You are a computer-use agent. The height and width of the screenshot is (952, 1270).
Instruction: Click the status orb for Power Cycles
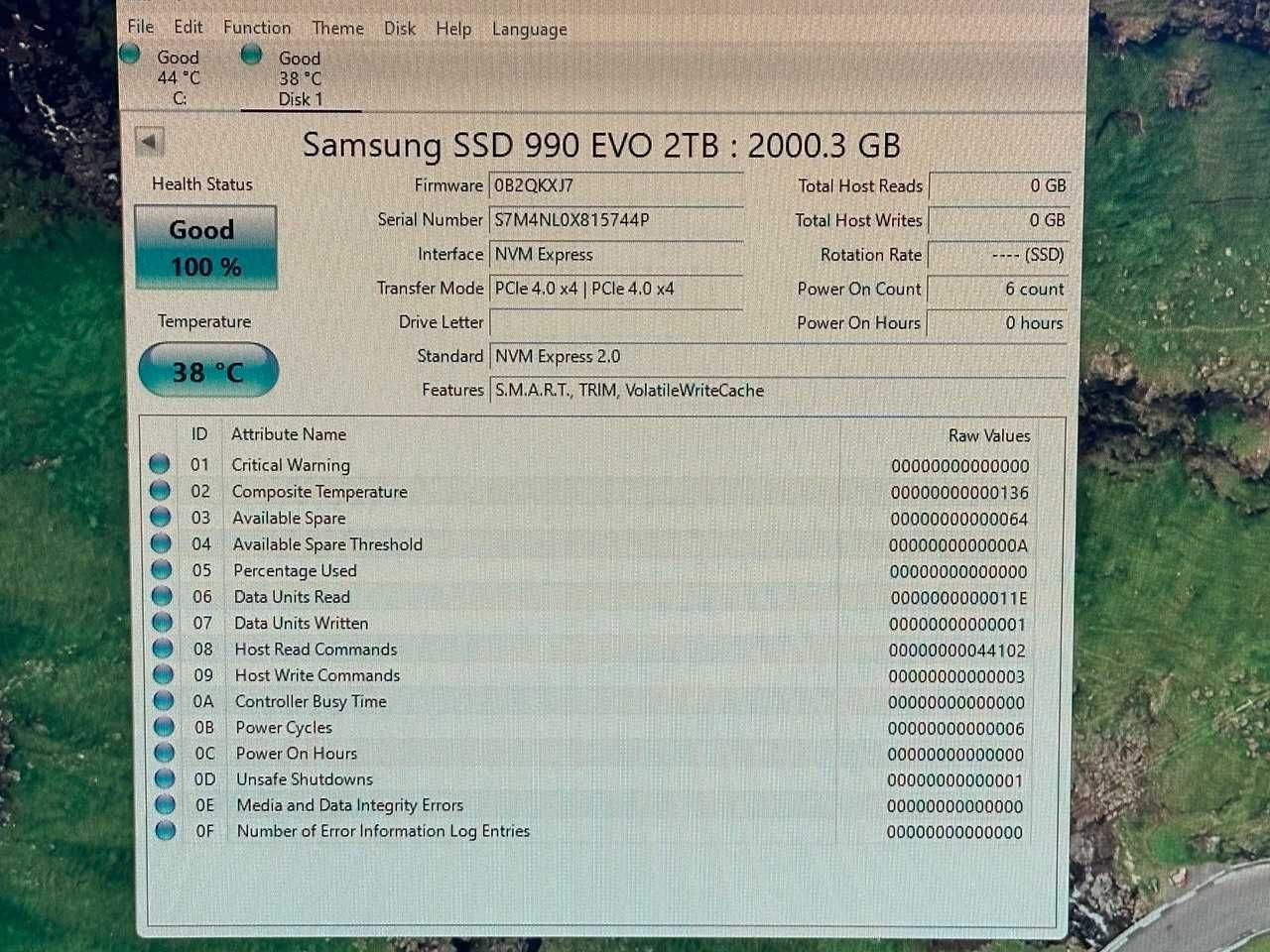(164, 726)
